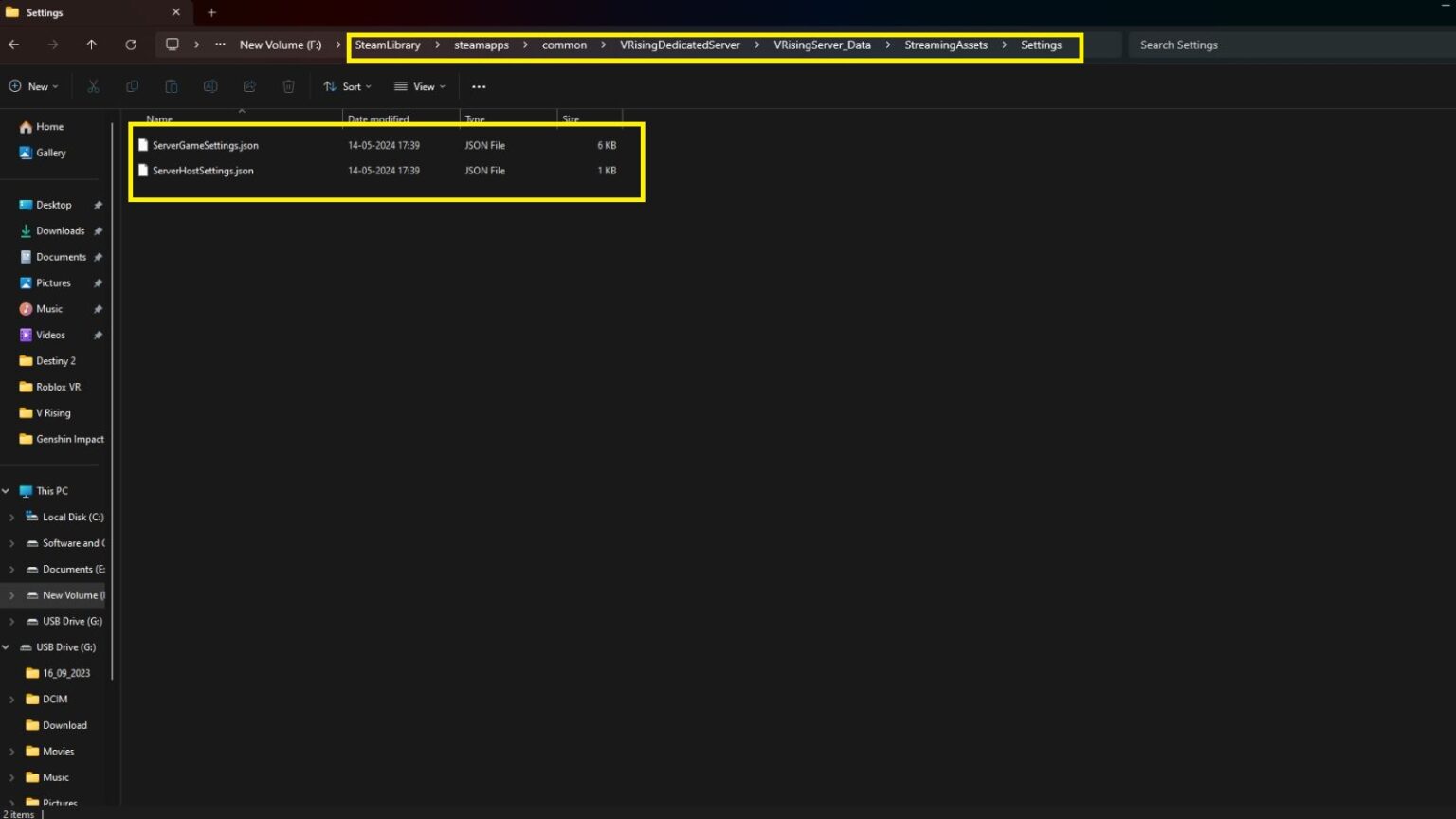The width and height of the screenshot is (1456, 819).
Task: Open the See more ellipsis menu
Action: tap(479, 86)
